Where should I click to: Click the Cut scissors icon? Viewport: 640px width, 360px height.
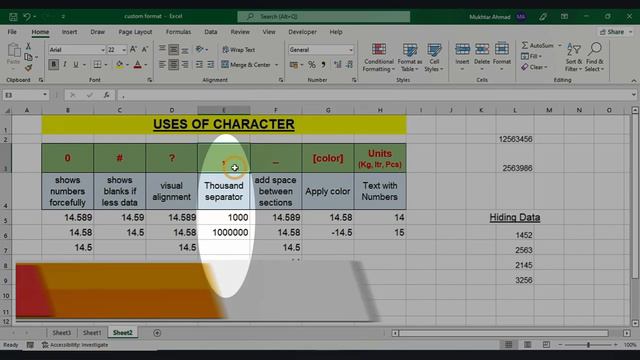[28, 46]
